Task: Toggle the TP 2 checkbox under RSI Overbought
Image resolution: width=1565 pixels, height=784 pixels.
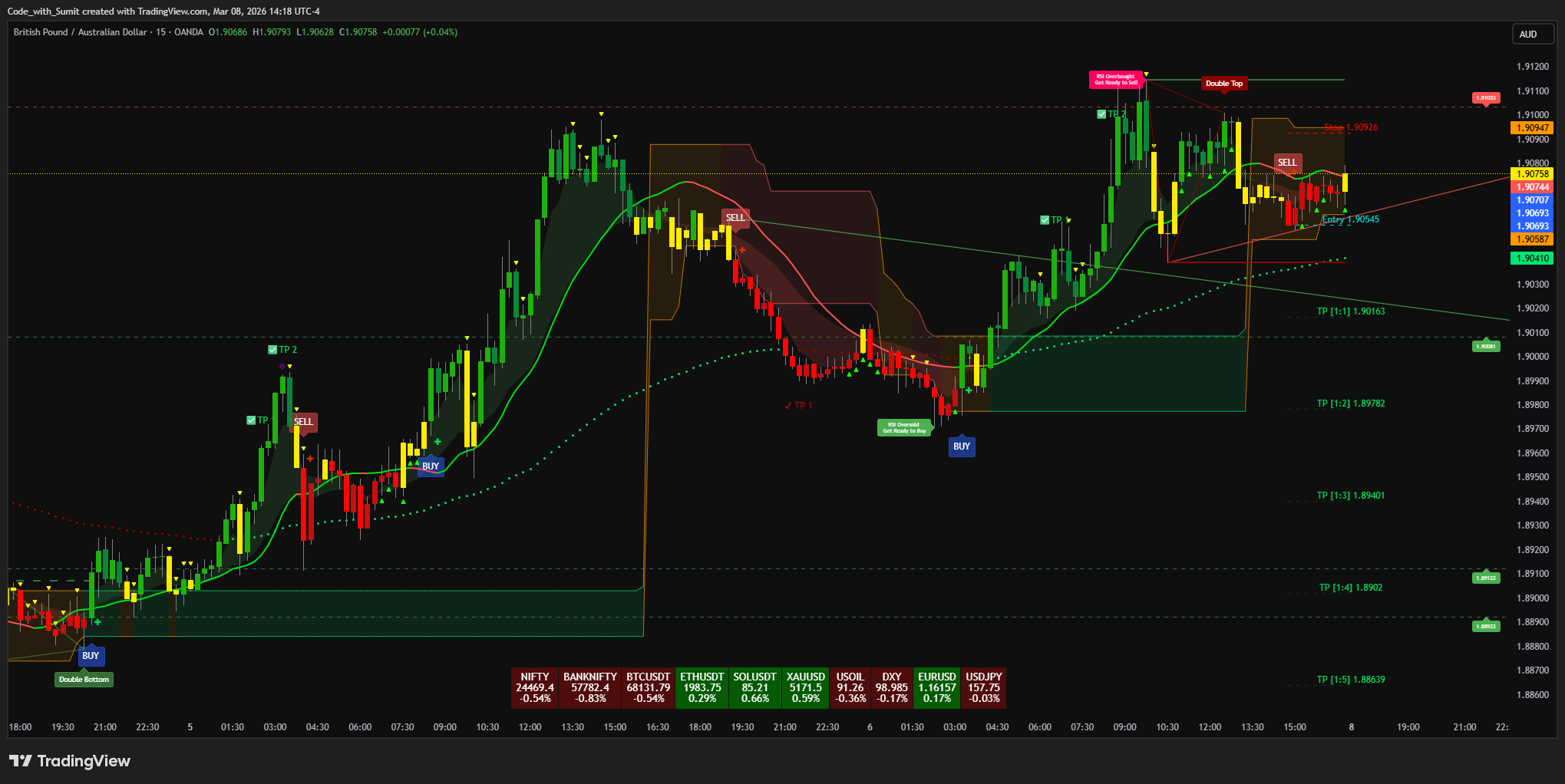Action: coord(1101,114)
